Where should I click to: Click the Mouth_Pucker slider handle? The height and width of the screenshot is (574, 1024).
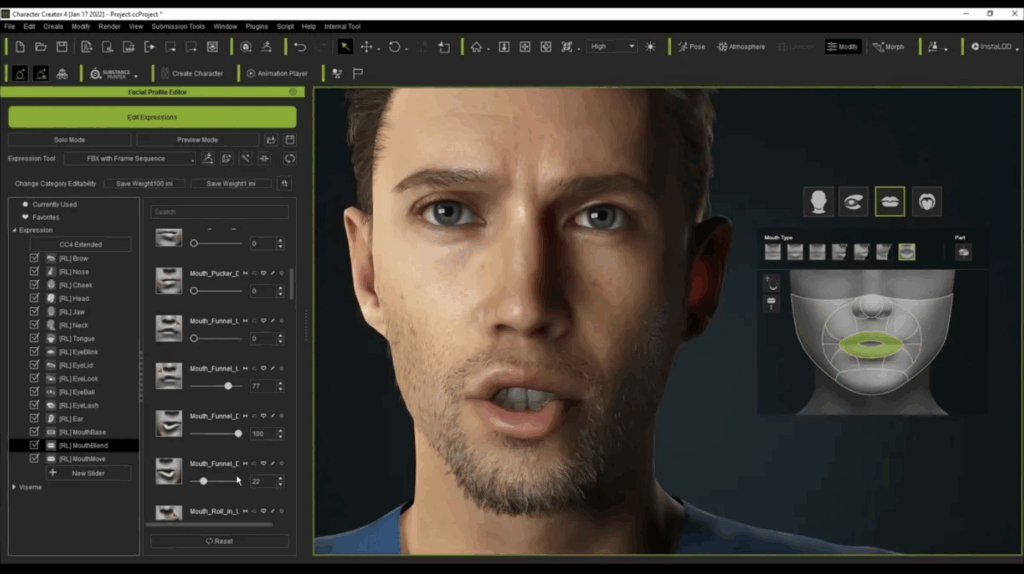point(194,291)
